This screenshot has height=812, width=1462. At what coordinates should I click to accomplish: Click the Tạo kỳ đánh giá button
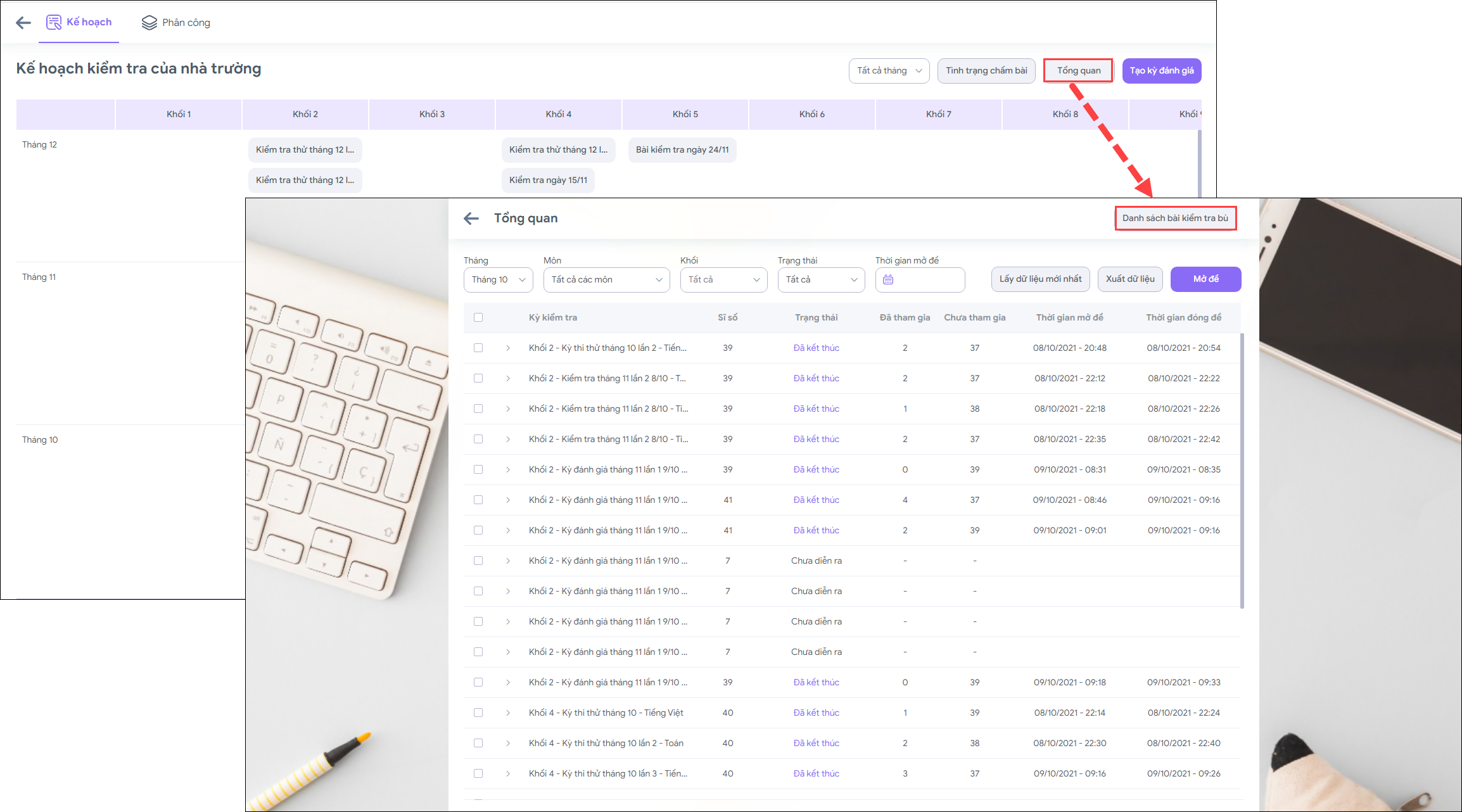(x=1161, y=70)
